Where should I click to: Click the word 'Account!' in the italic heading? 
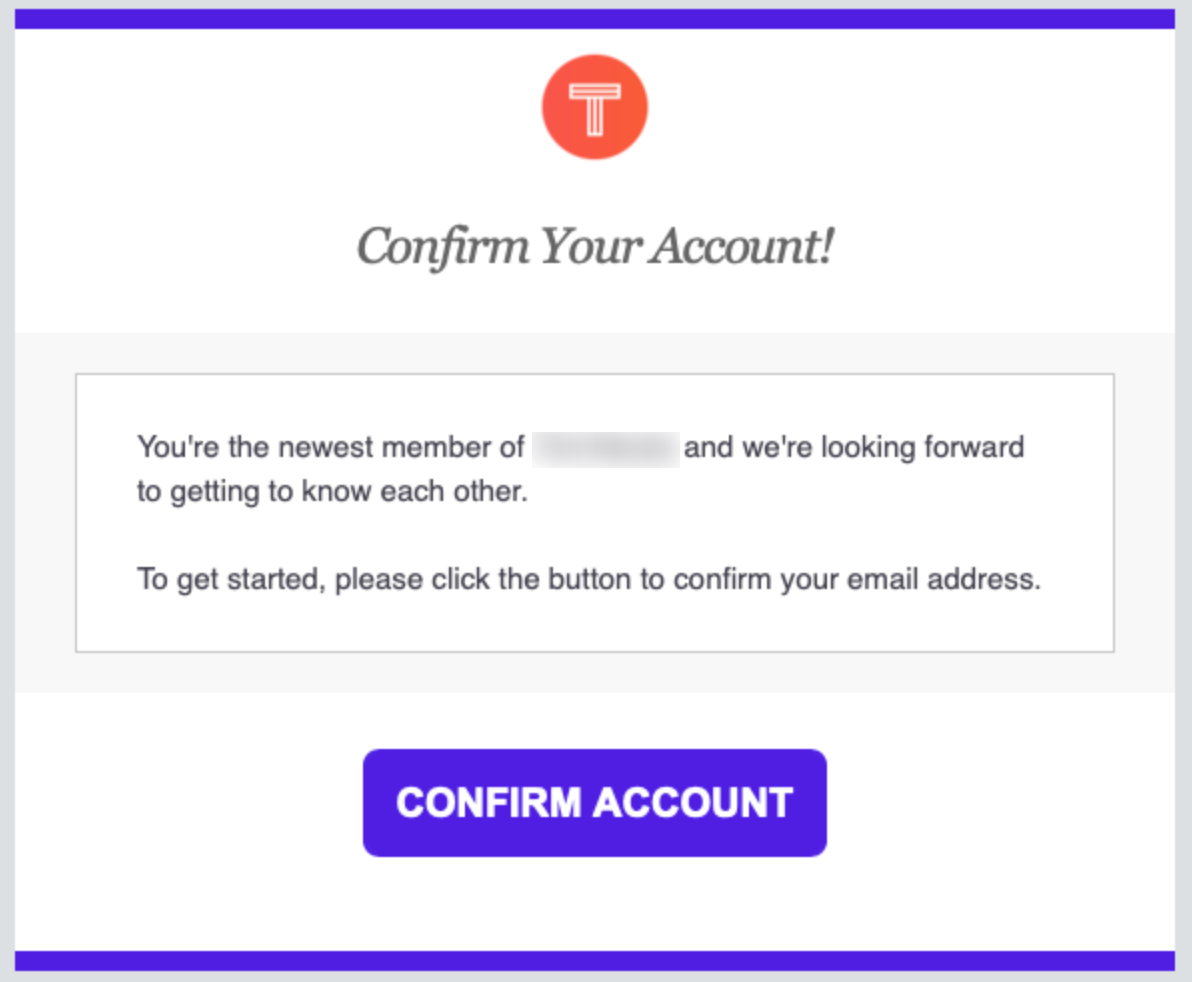(x=742, y=246)
